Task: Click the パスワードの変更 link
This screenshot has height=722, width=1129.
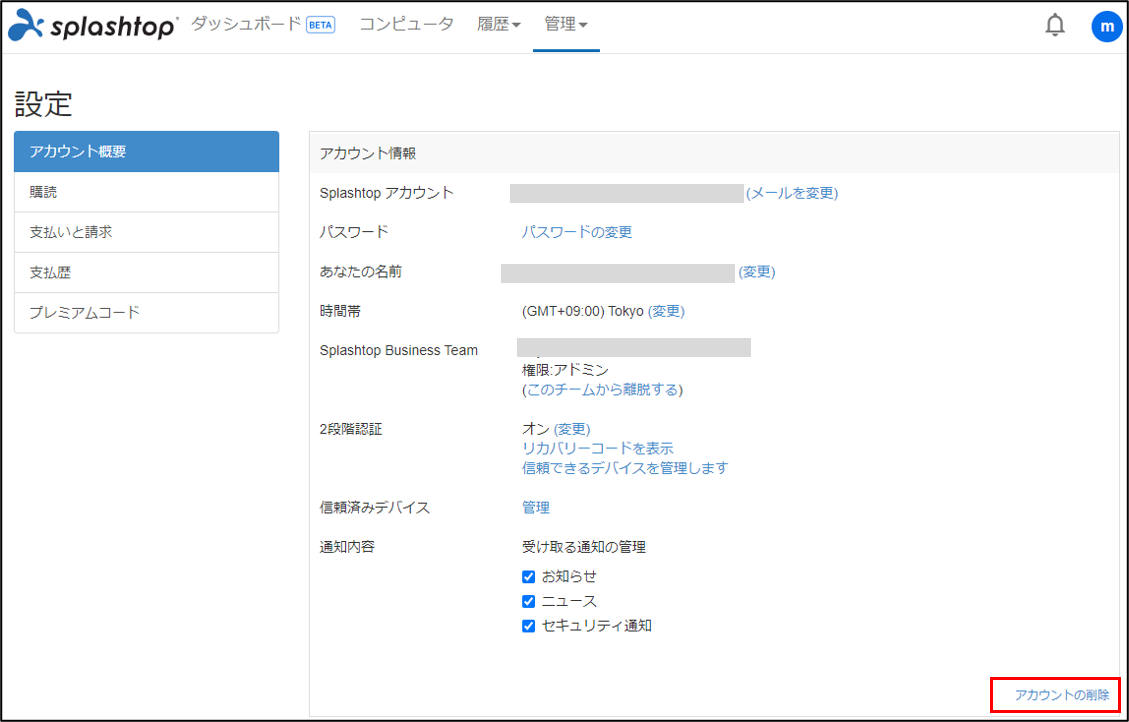Action: pos(577,233)
